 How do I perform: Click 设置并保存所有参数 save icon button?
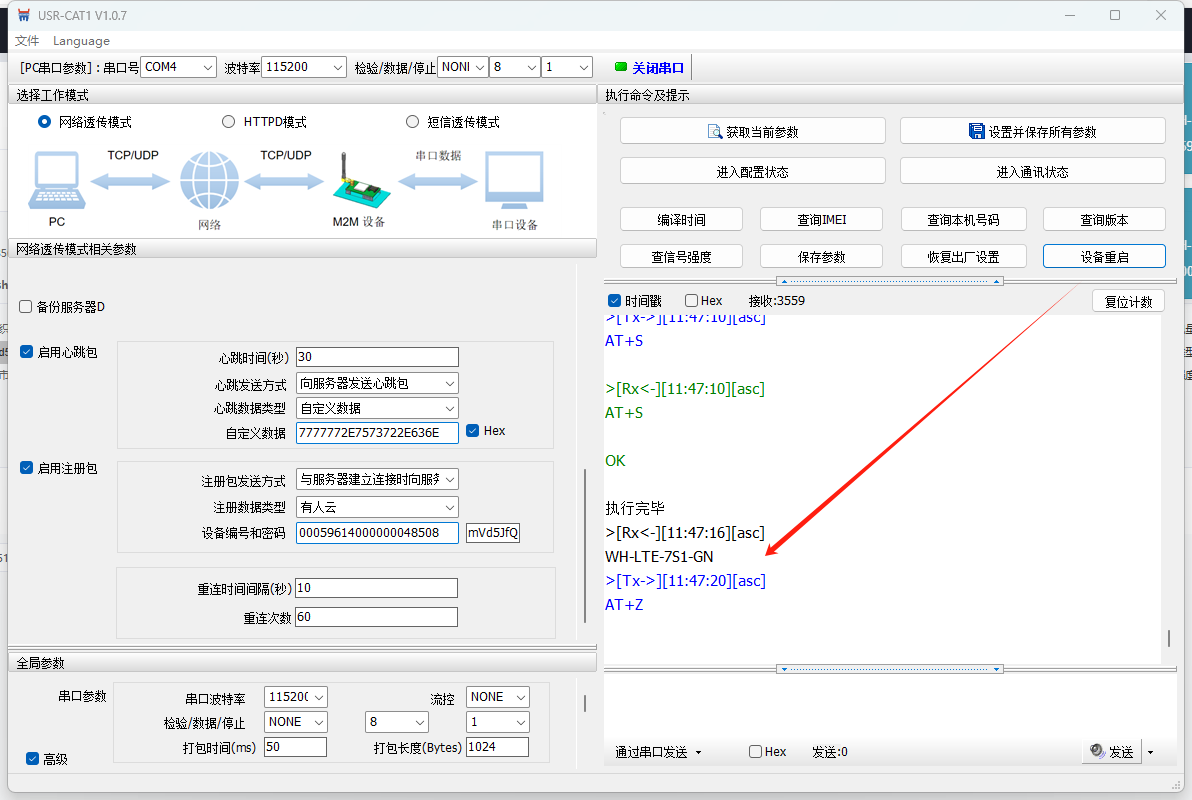[x=1032, y=131]
